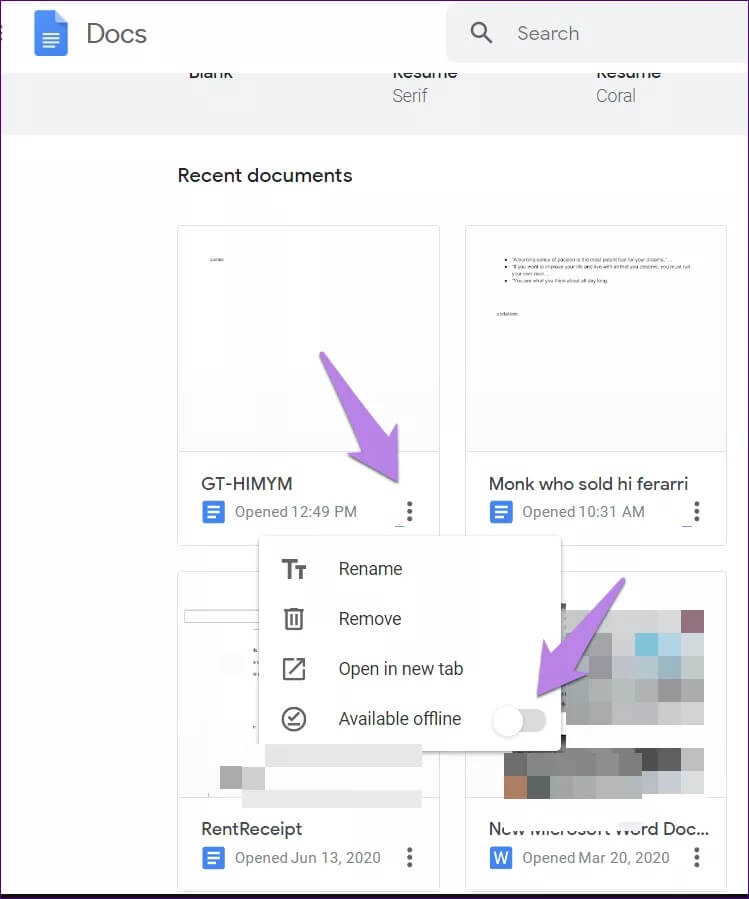Click the Monk who sold hi ferarri title
The image size is (749, 899).
[x=588, y=483]
